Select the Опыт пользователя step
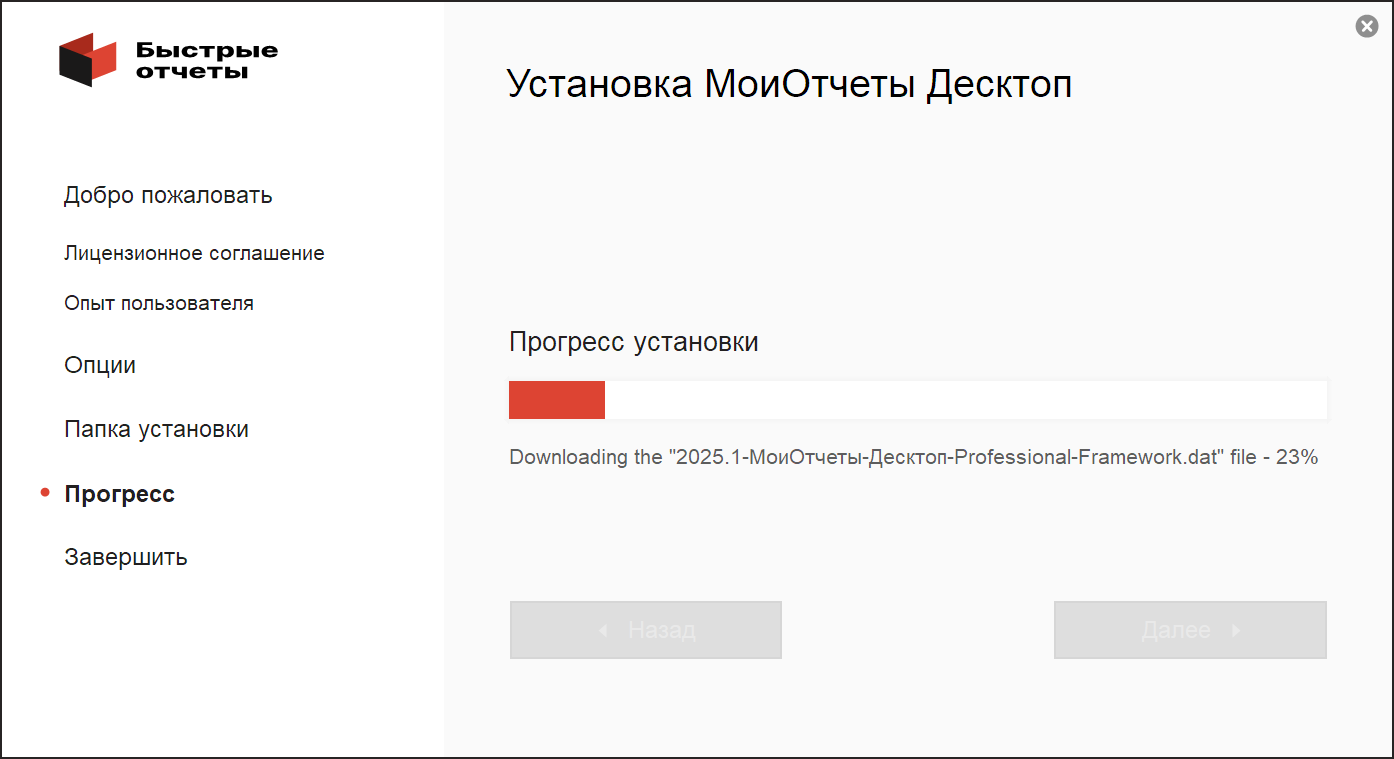This screenshot has height=759, width=1394. [x=158, y=303]
